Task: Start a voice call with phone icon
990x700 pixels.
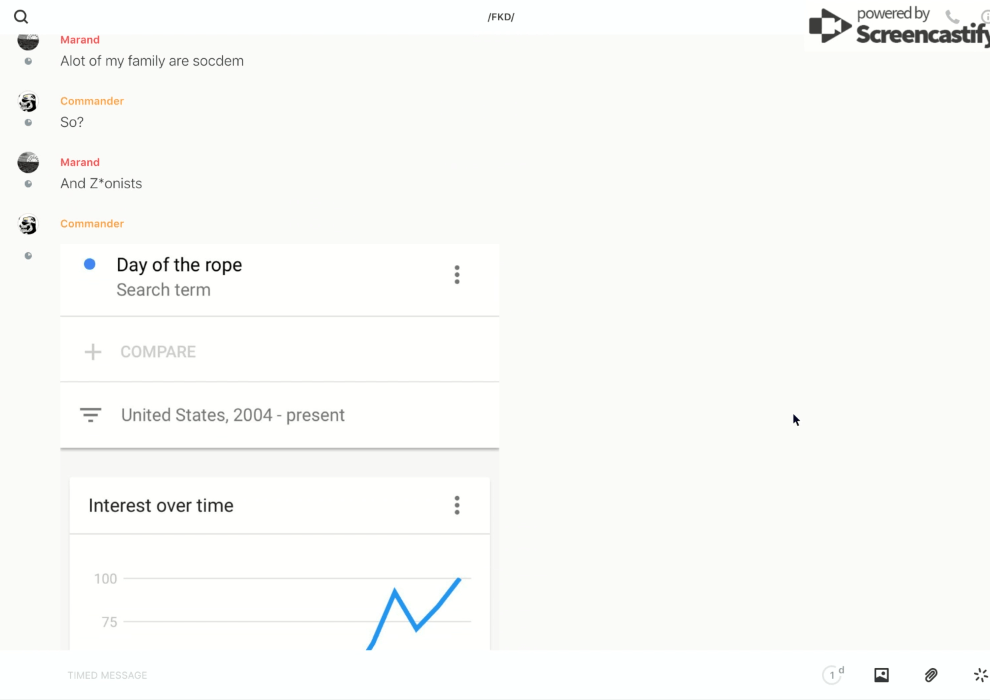Action: pyautogui.click(x=952, y=17)
